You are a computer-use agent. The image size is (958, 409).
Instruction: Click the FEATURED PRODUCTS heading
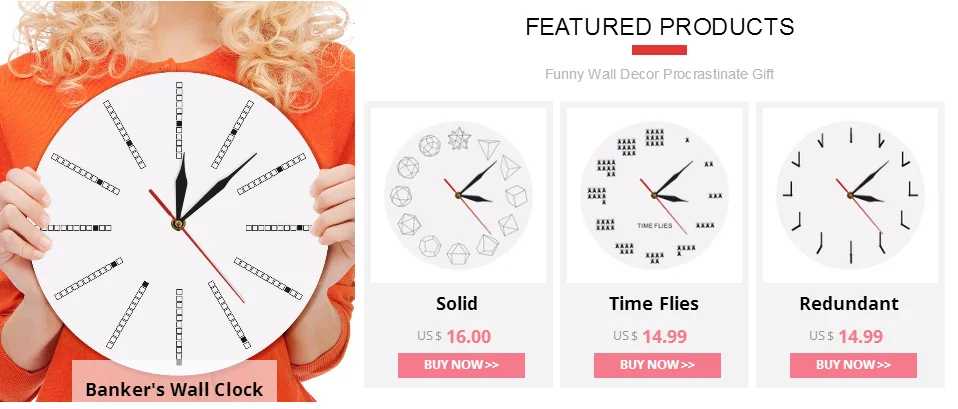[x=660, y=27]
